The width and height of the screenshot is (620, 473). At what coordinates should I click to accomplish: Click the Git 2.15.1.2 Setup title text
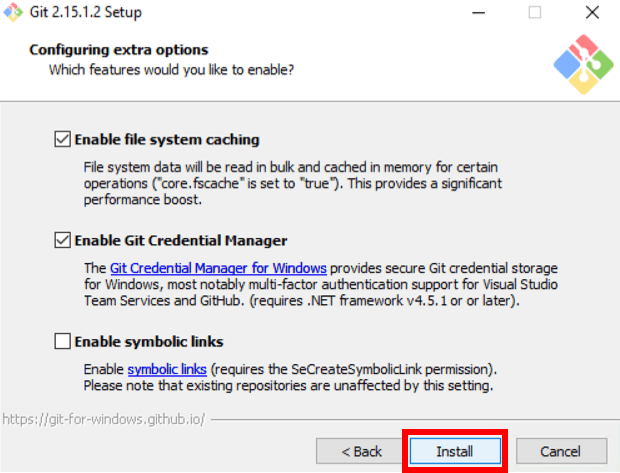click(x=86, y=12)
